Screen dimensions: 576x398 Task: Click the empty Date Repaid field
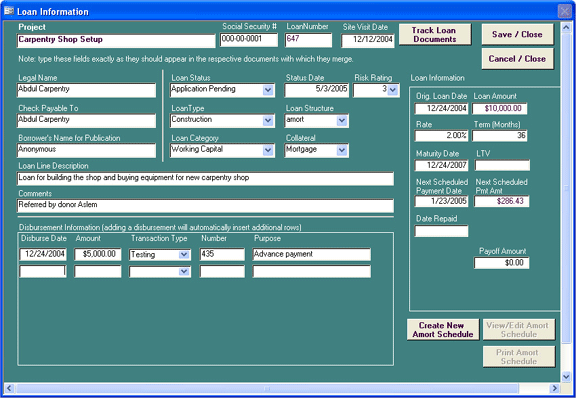[x=441, y=231]
